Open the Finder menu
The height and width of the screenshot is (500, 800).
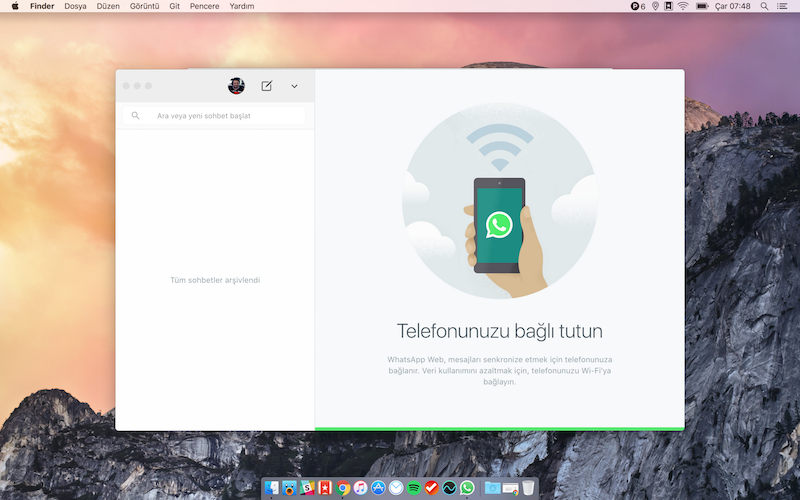(42, 6)
